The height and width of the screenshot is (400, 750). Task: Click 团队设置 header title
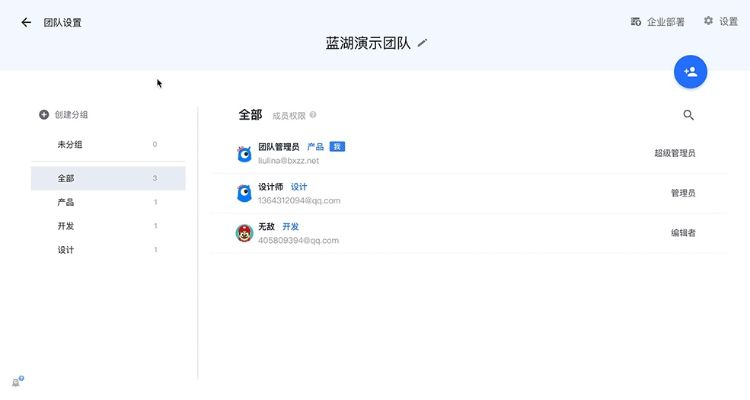tap(63, 22)
